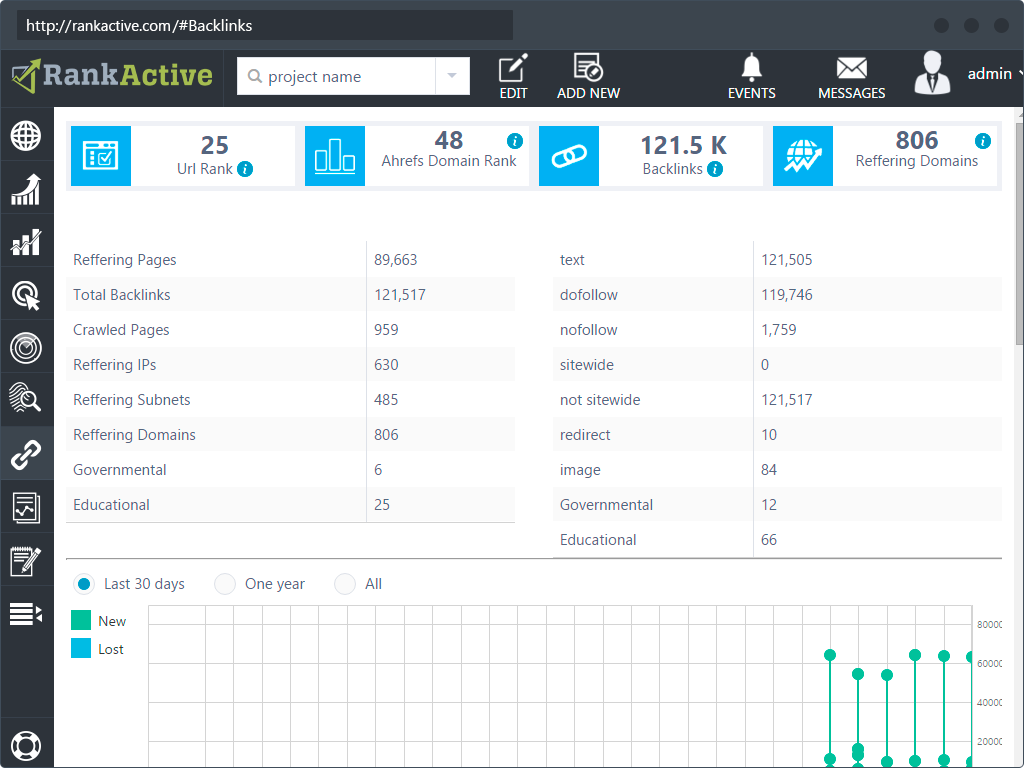Screen dimensions: 1024x768
Task: Click the vertical page scrollbar
Action: 1019,235
